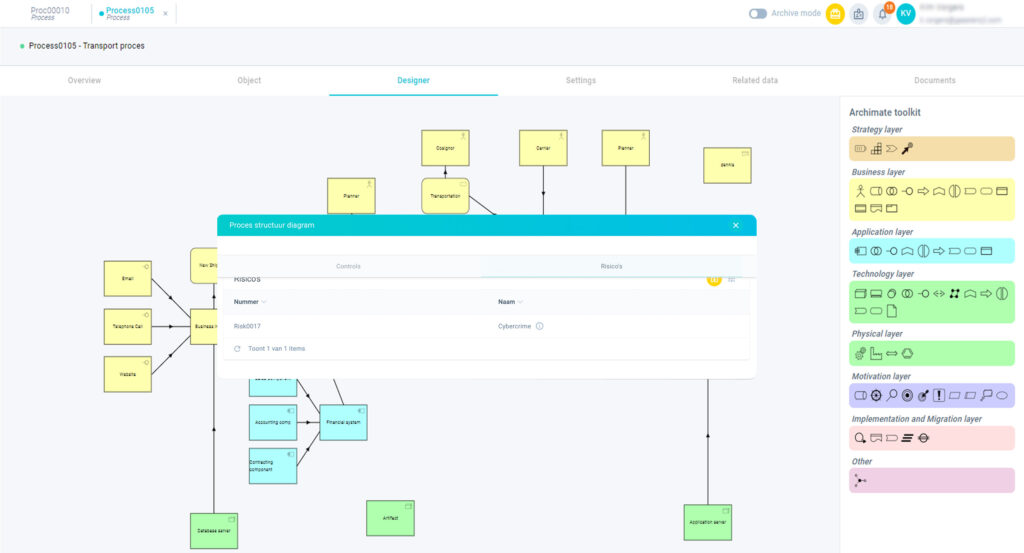1024x553 pixels.
Task: Open the Naam column sort dropdown
Action: pyautogui.click(x=521, y=301)
